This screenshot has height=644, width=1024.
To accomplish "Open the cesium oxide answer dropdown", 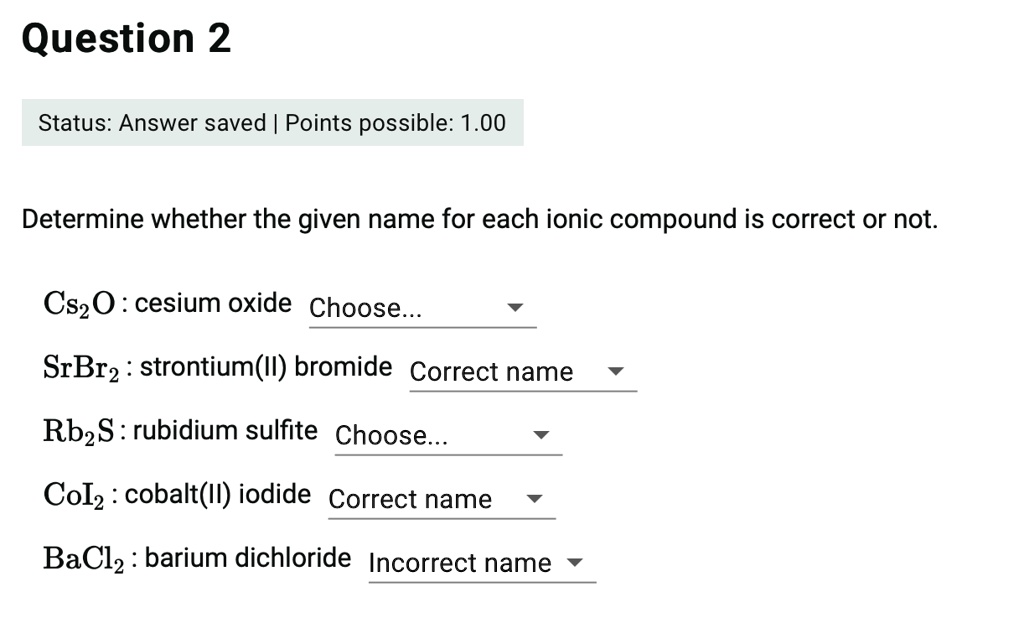I will pyautogui.click(x=420, y=308).
